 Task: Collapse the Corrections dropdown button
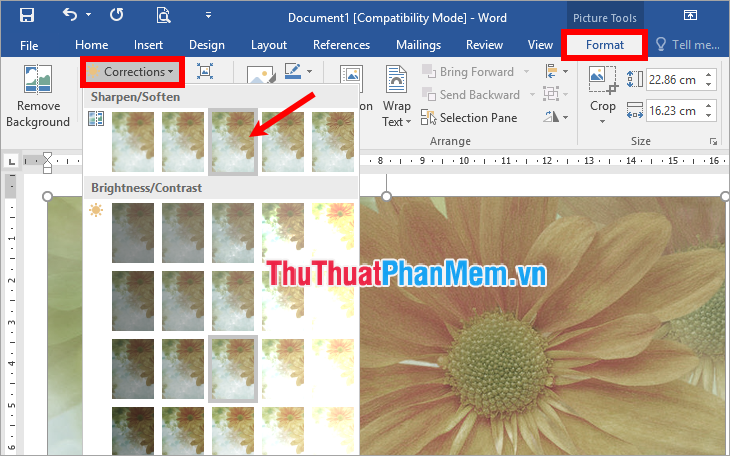click(132, 72)
